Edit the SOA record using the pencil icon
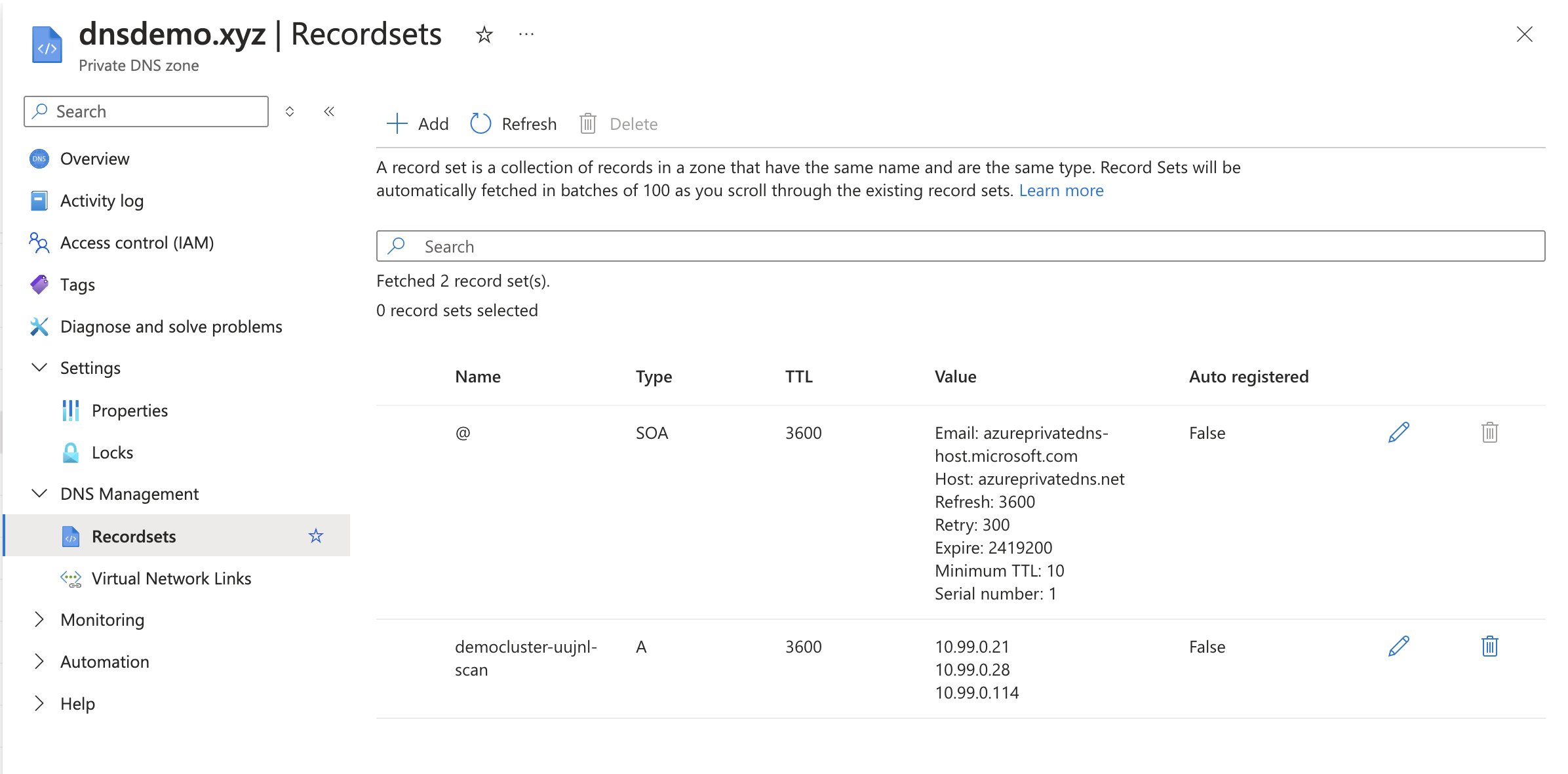1568x774 pixels. tap(1398, 432)
